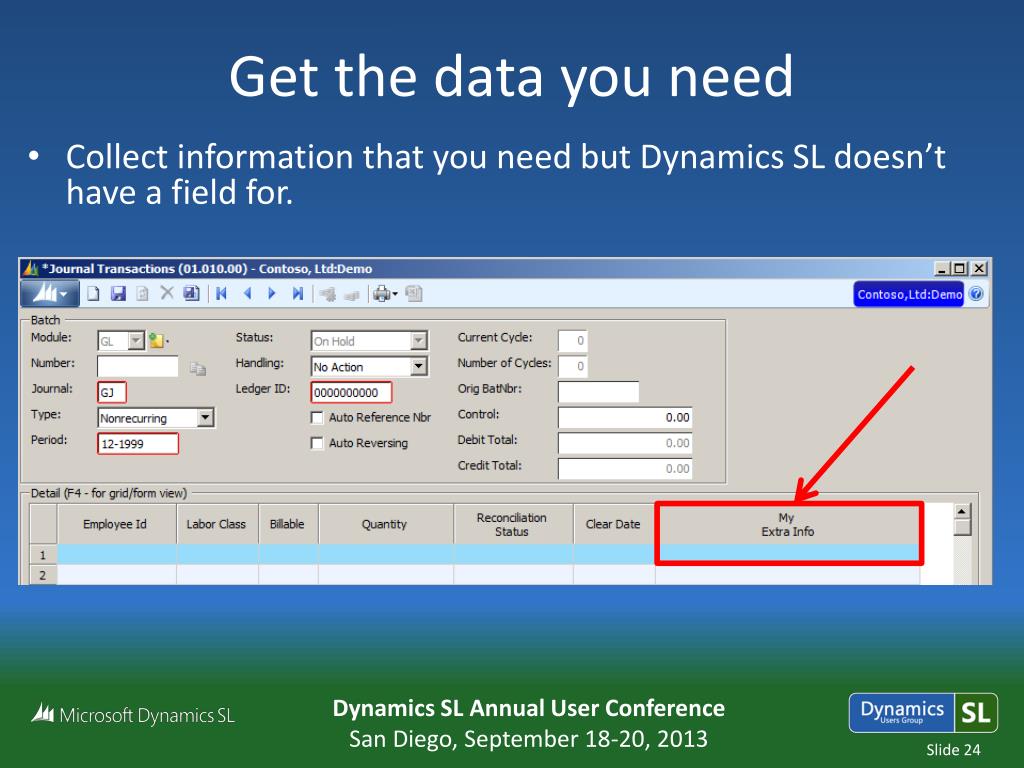The image size is (1024, 768).
Task: Expand the Handling No Action dropdown
Action: tap(419, 367)
